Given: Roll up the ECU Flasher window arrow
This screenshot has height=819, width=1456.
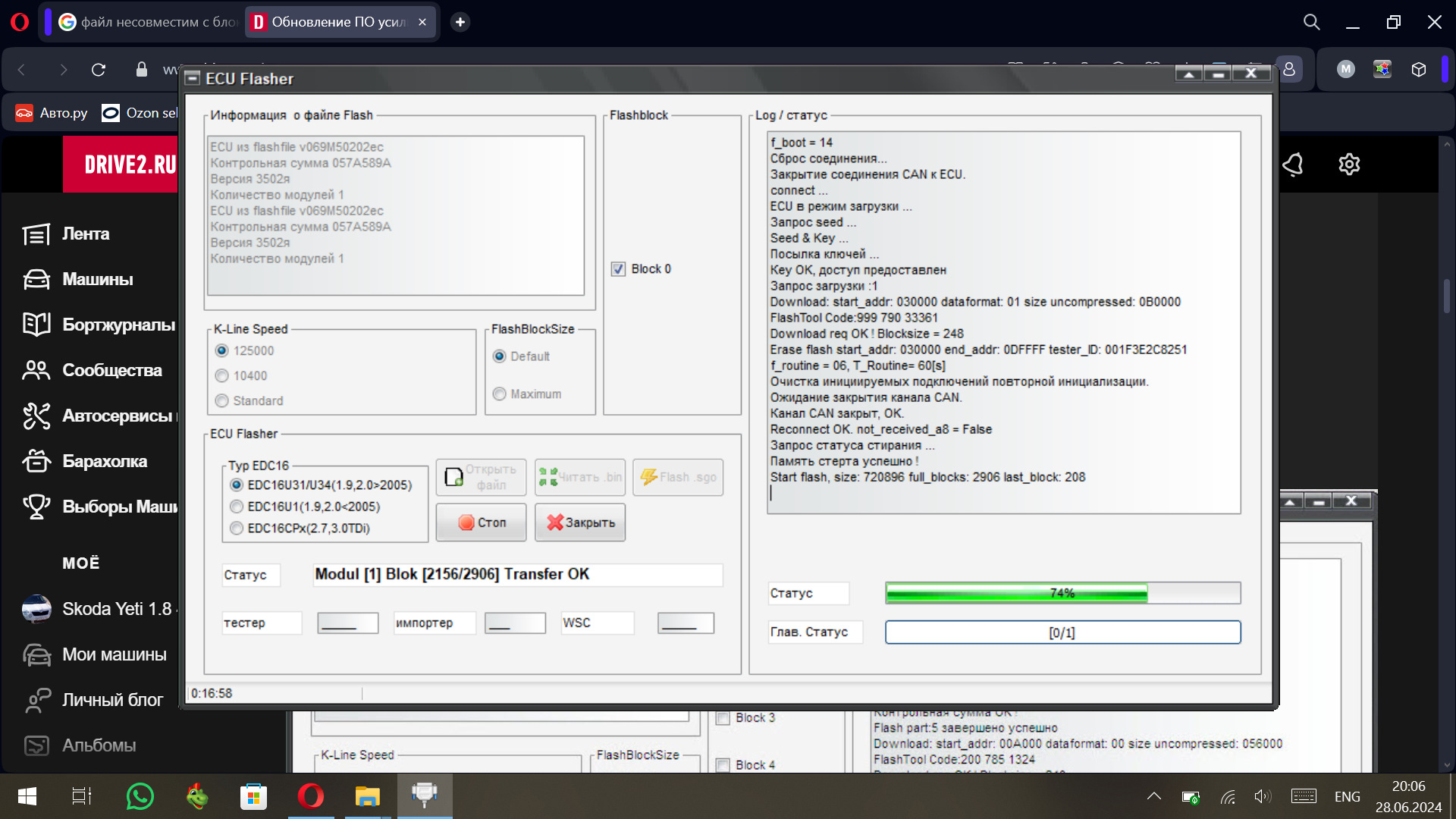Looking at the screenshot, I should pos(1188,74).
